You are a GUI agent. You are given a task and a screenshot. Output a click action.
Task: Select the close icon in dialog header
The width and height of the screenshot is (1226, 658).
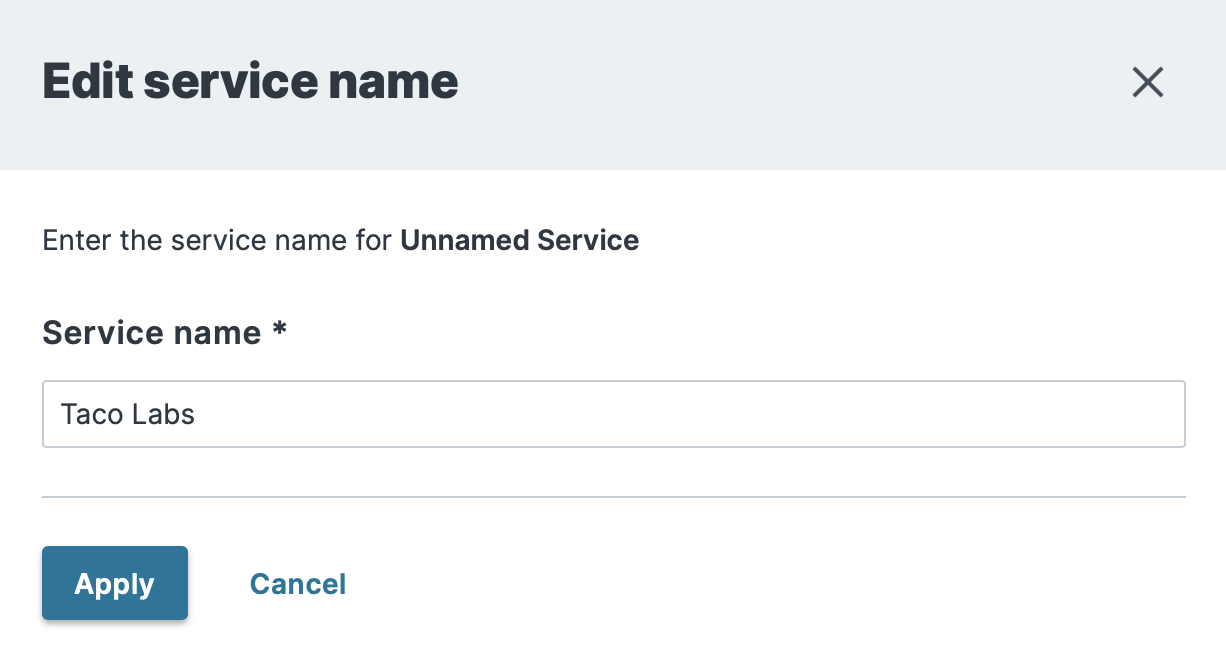tap(1147, 83)
